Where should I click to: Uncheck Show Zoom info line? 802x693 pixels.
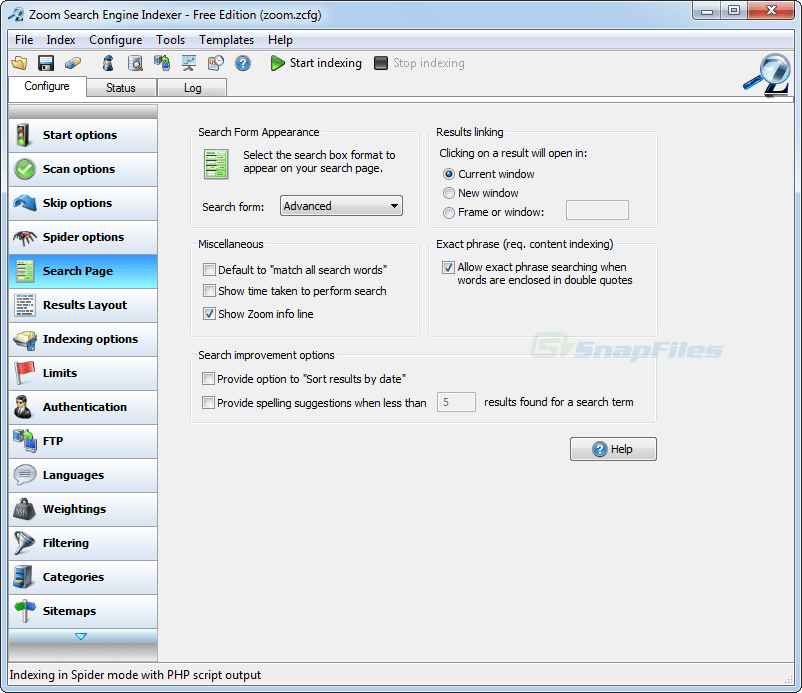point(209,314)
